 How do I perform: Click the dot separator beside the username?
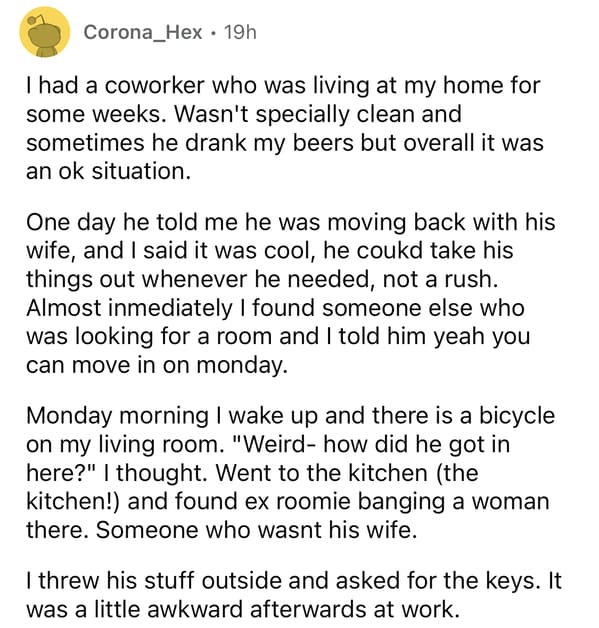(213, 33)
